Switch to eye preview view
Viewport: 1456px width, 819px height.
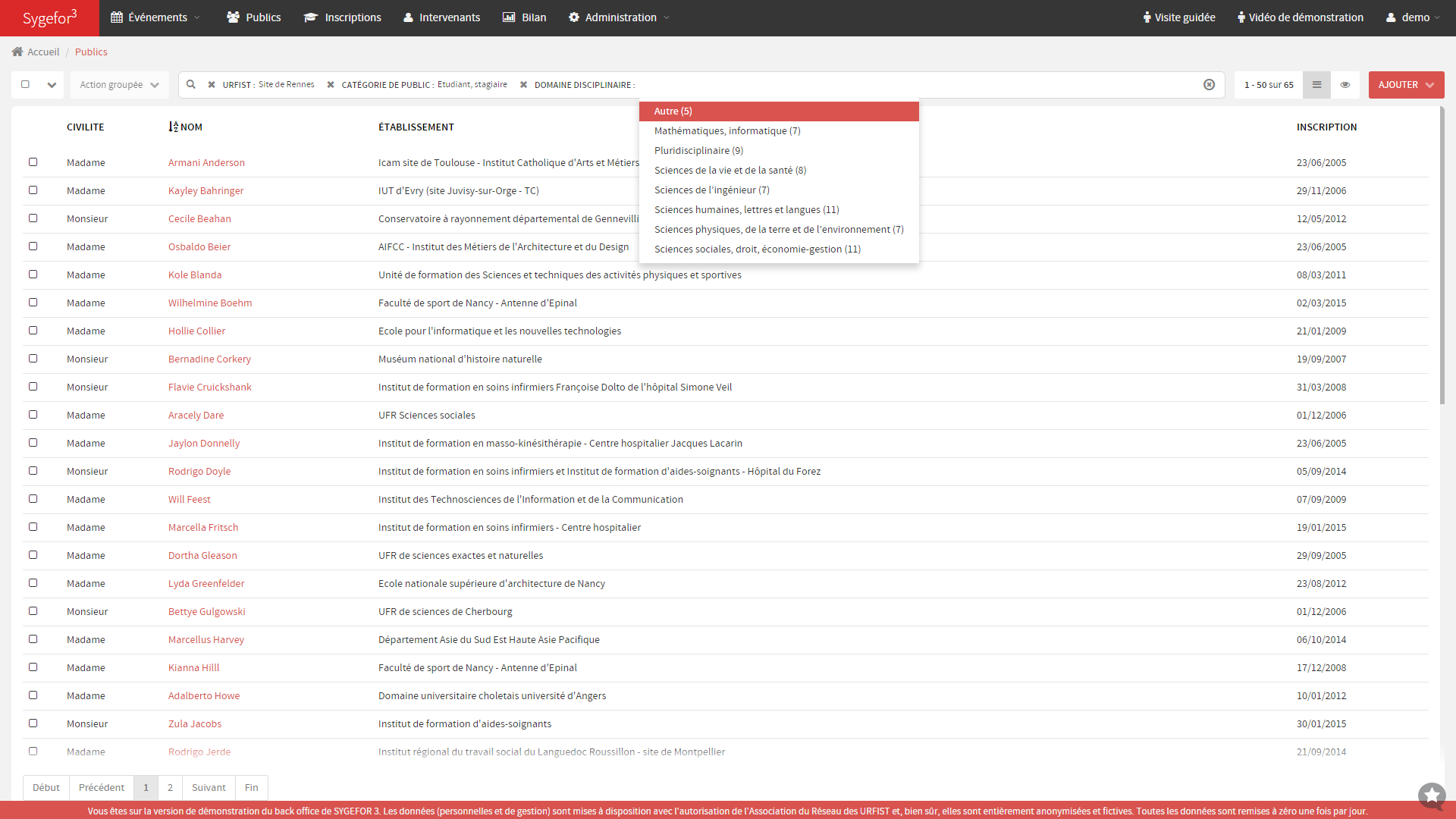[x=1345, y=85]
